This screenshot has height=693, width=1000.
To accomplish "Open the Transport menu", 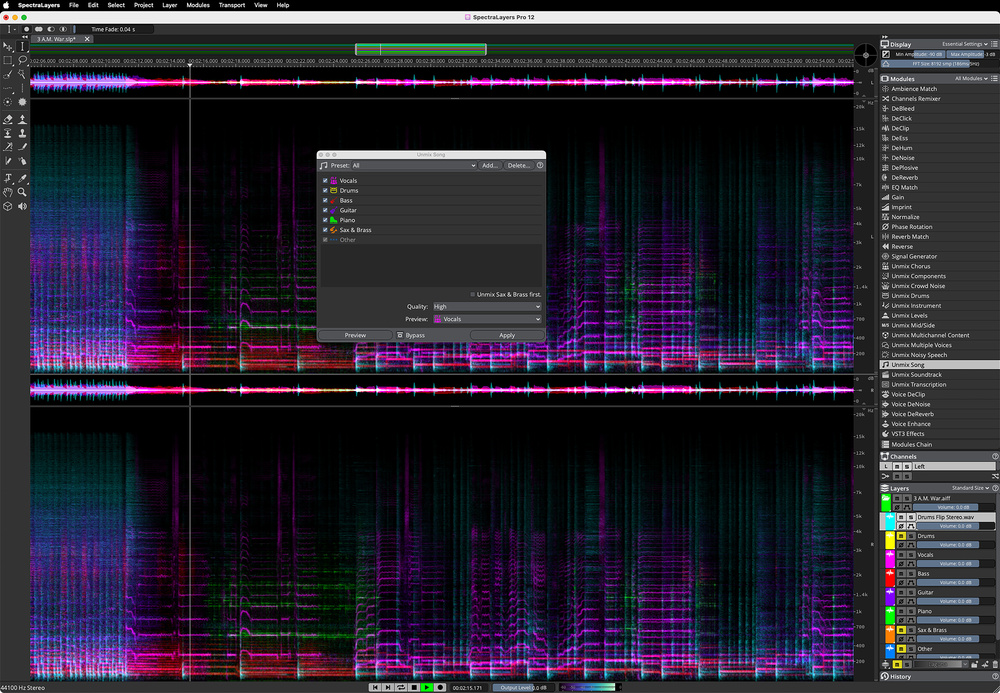I will pyautogui.click(x=231, y=5).
